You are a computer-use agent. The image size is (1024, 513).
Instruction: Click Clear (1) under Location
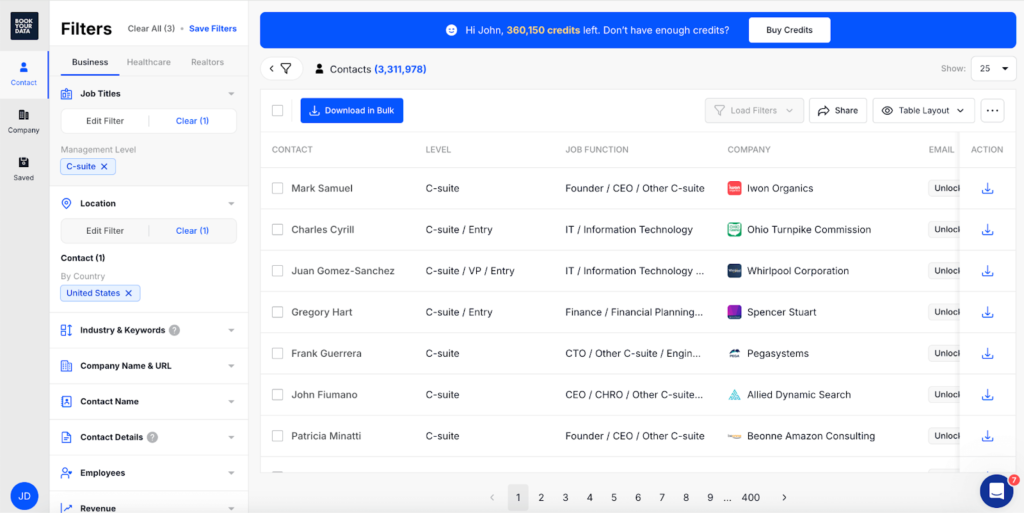point(193,230)
